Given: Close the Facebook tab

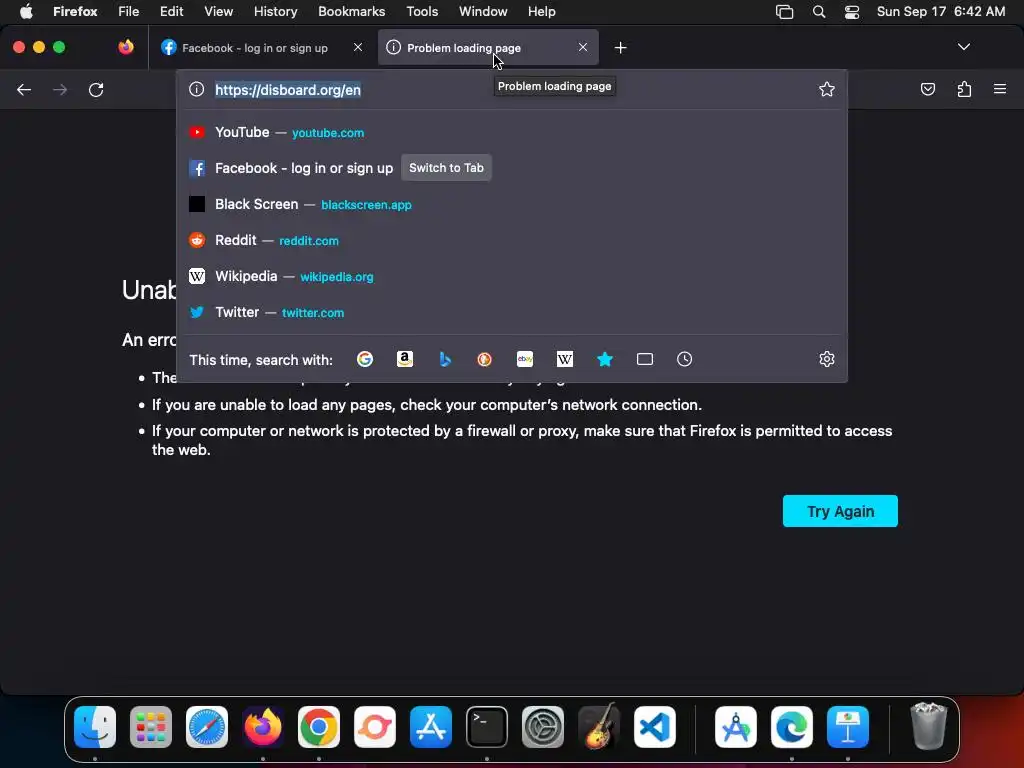Looking at the screenshot, I should click(x=358, y=47).
